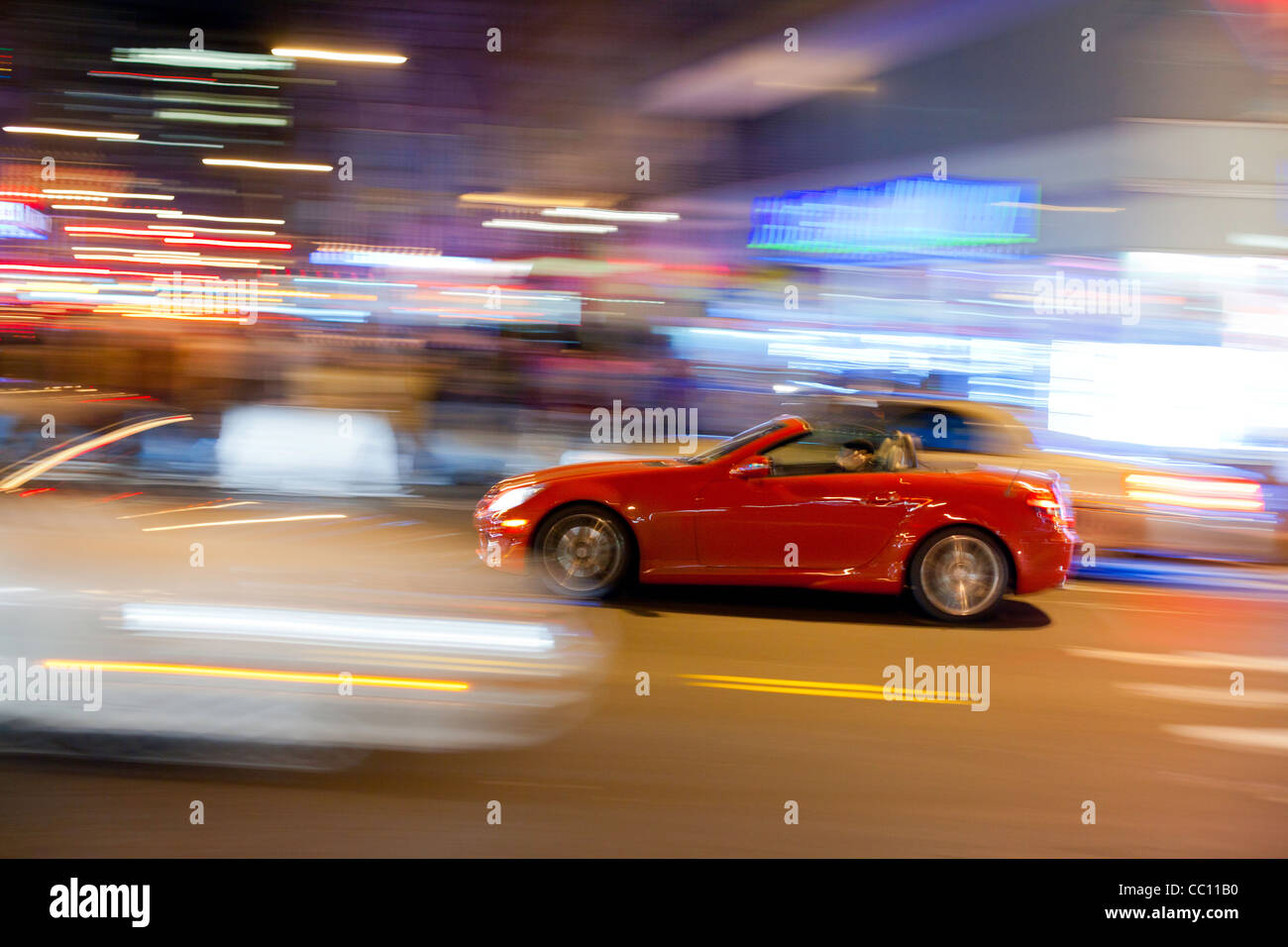Click the www.alamy.com web address text
Image resolution: width=1288 pixels, height=947 pixels.
(x=1170, y=913)
